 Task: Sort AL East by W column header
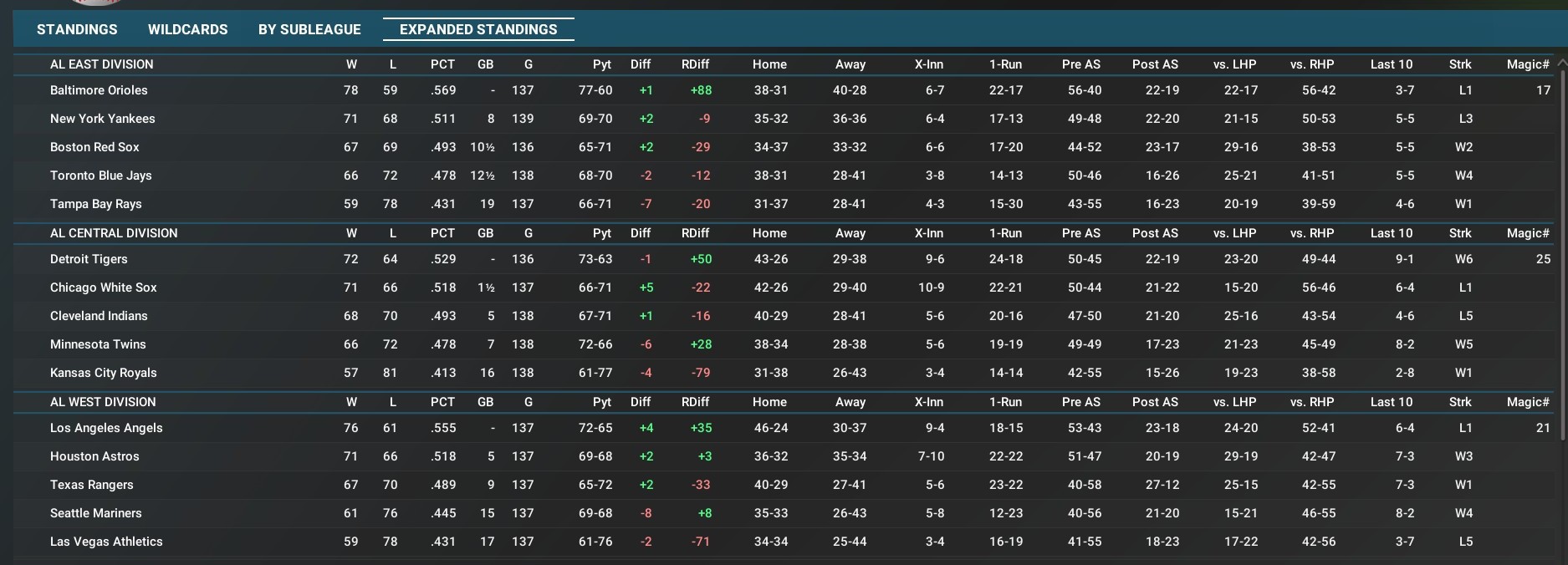351,64
